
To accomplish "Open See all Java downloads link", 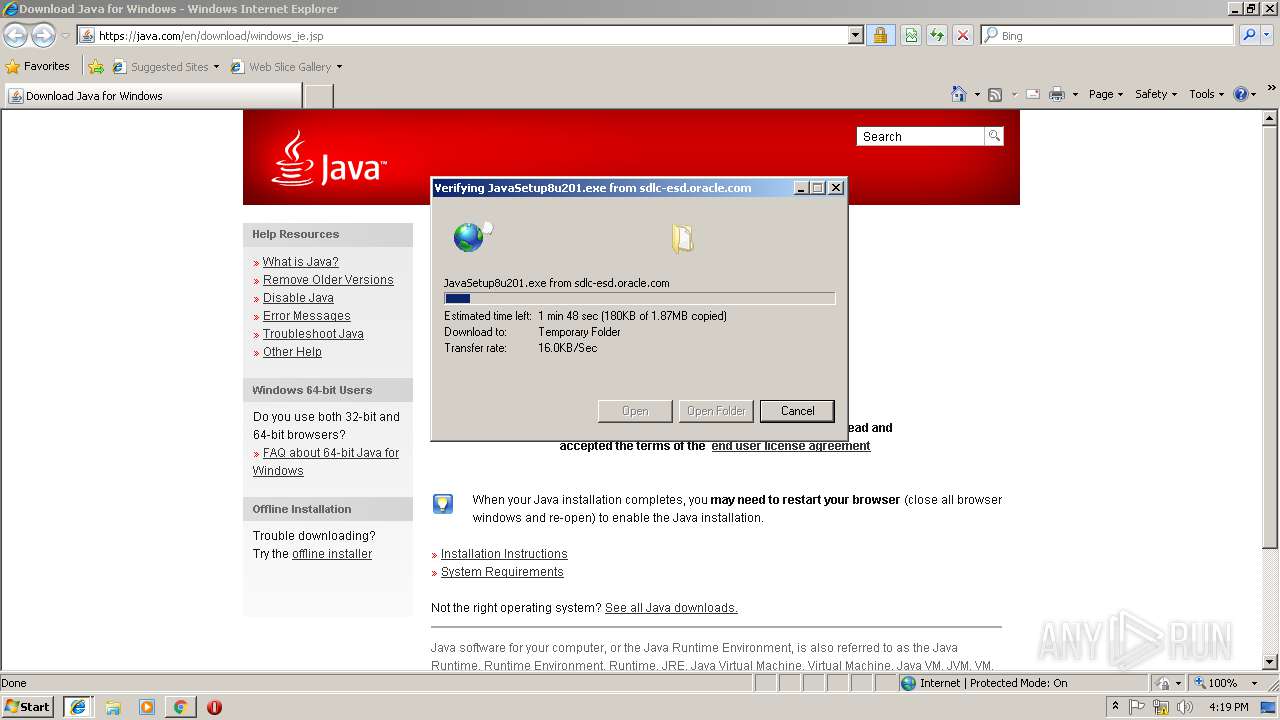I will pyautogui.click(x=671, y=608).
